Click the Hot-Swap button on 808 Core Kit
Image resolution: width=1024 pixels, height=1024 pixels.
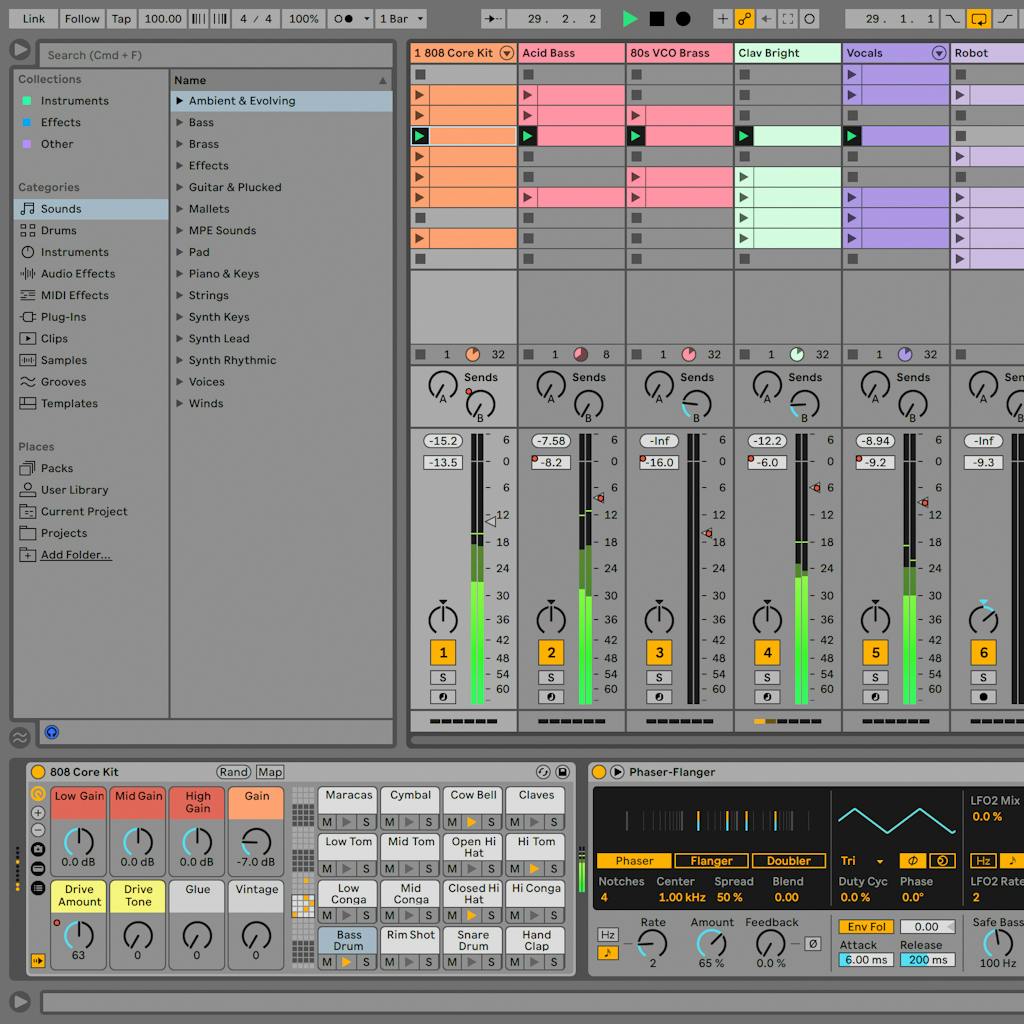(543, 772)
